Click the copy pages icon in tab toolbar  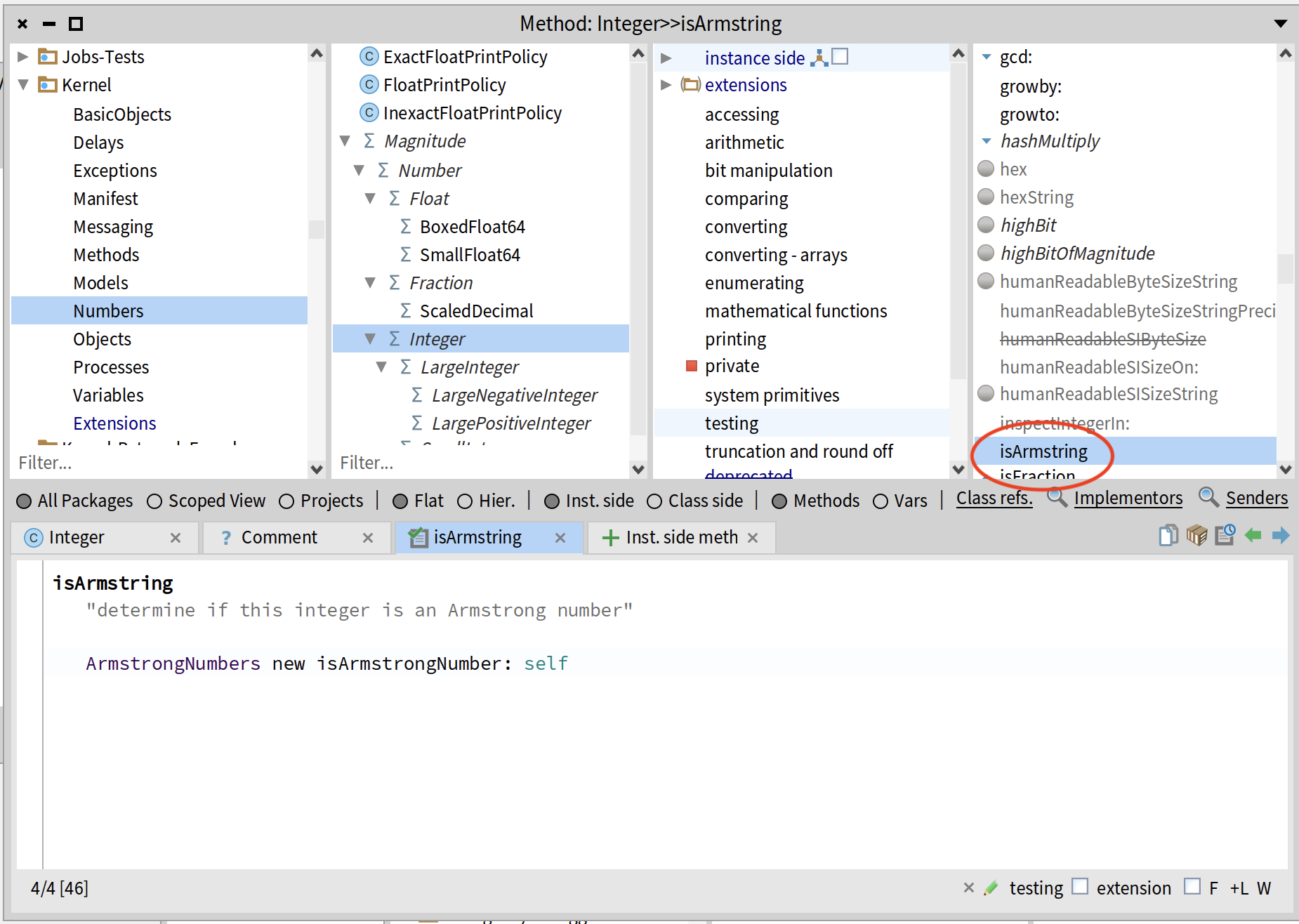(1168, 535)
